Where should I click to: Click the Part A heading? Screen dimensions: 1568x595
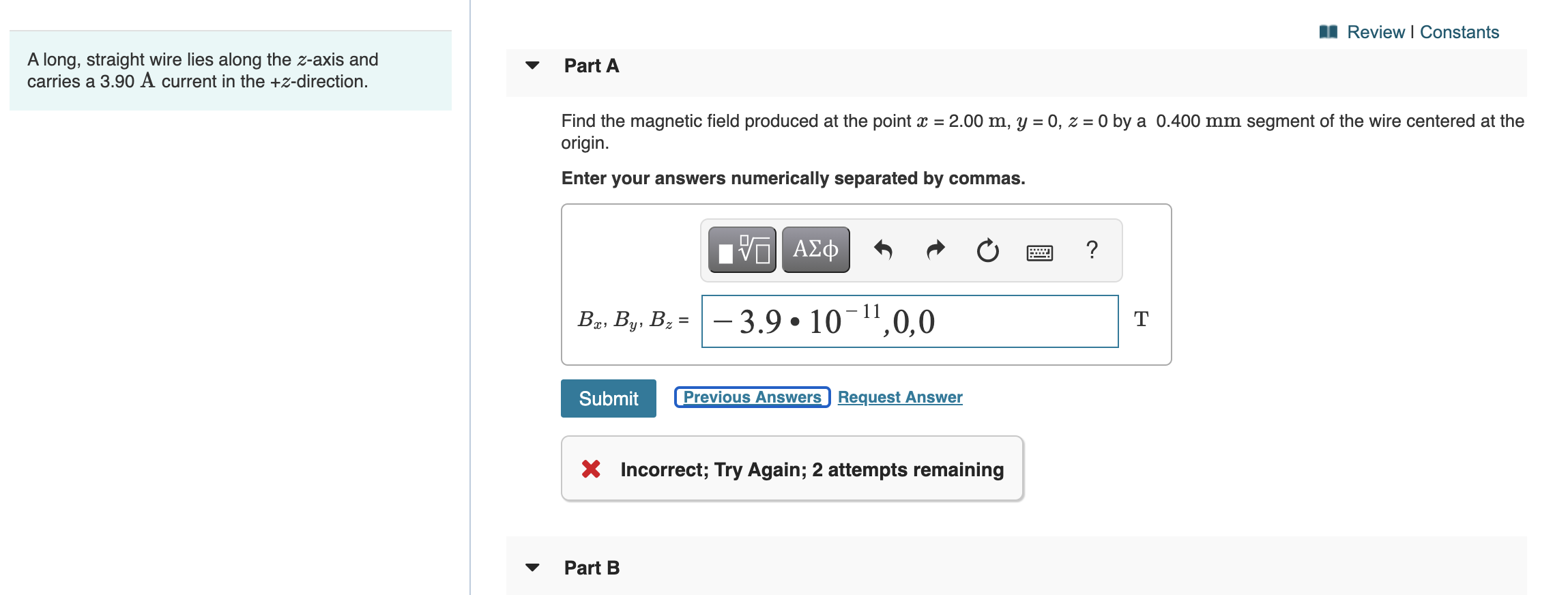592,66
